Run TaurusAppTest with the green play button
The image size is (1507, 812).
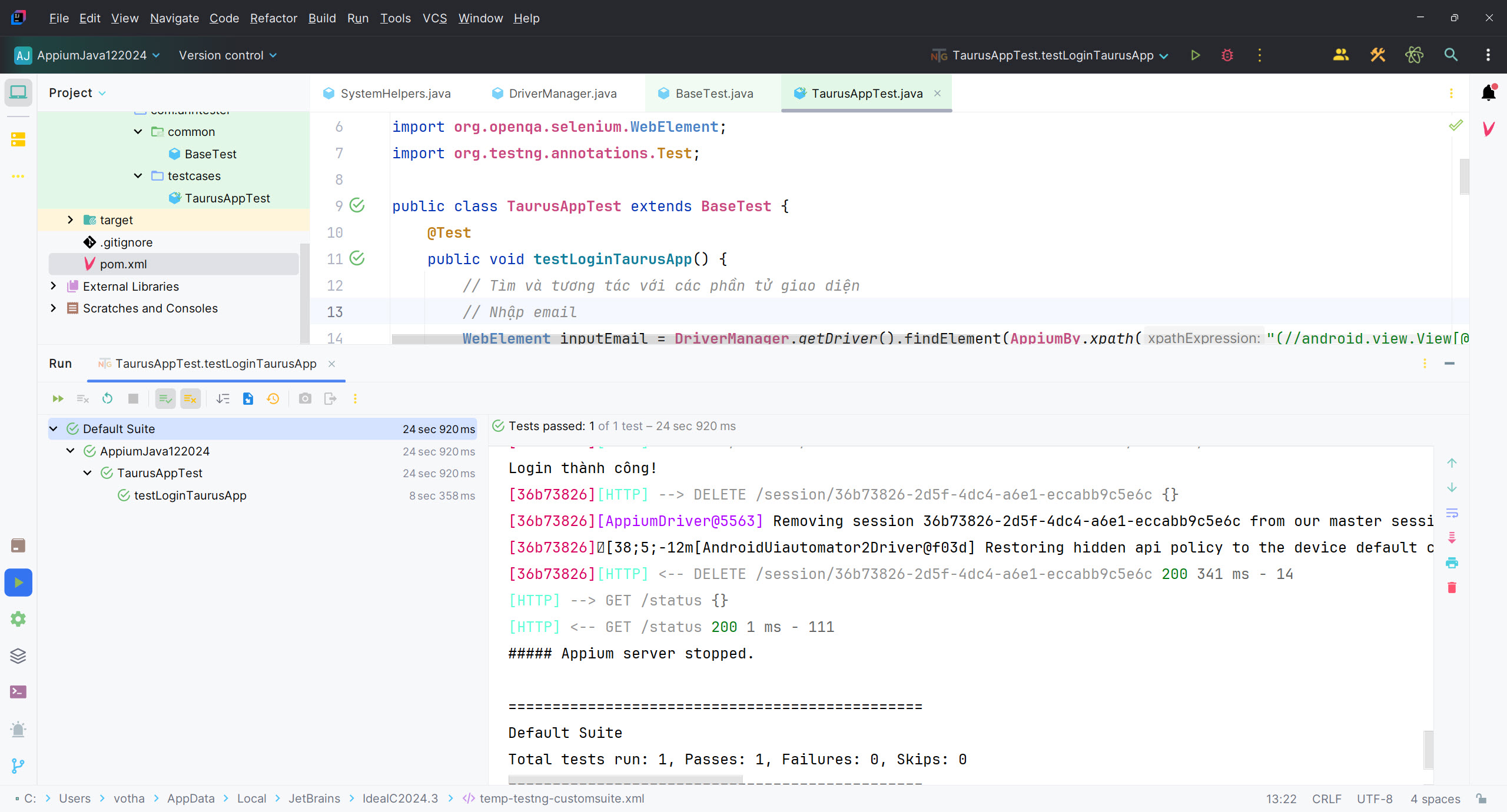point(1195,55)
